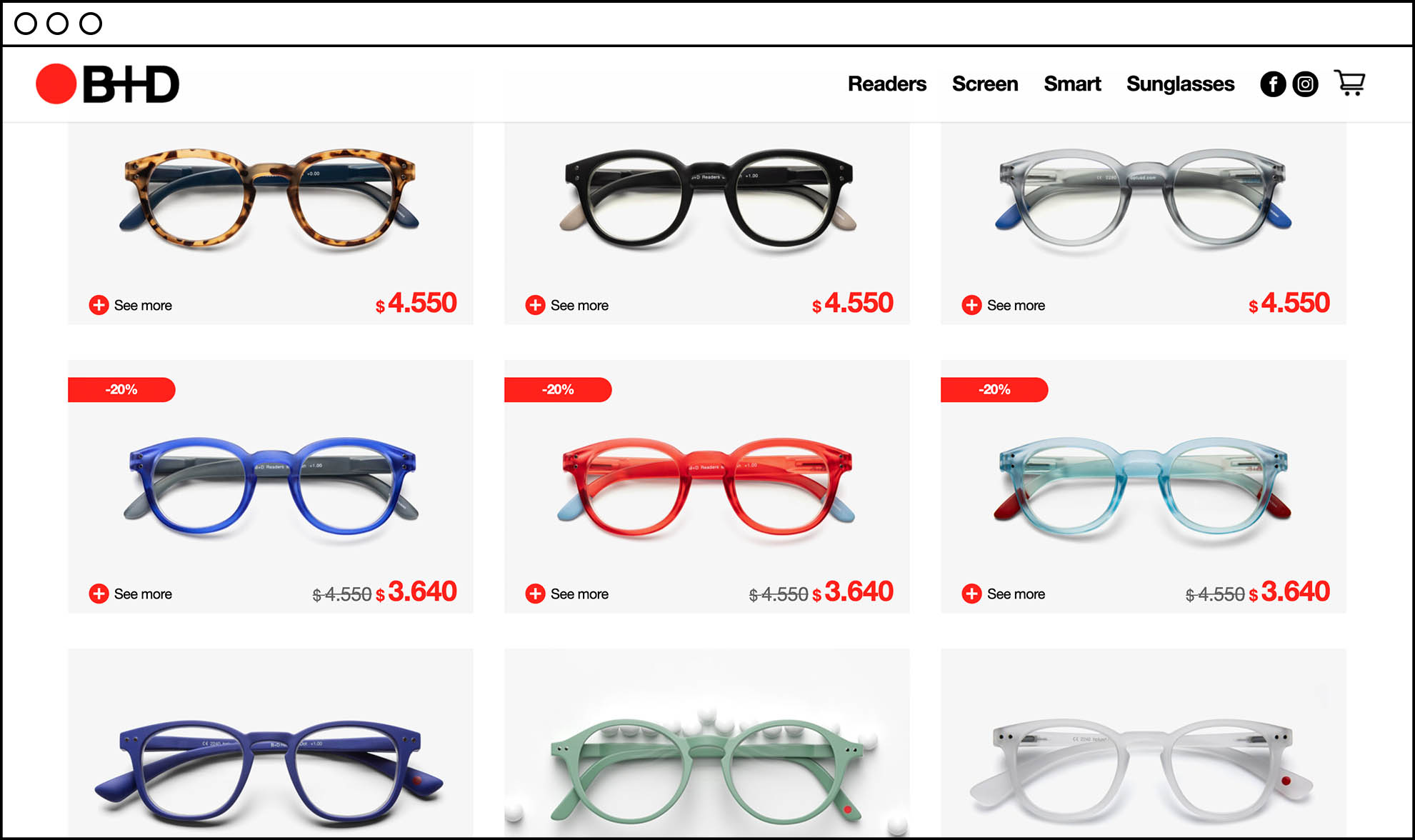Go to the Screen category
This screenshot has height=840, width=1415.
tap(984, 84)
